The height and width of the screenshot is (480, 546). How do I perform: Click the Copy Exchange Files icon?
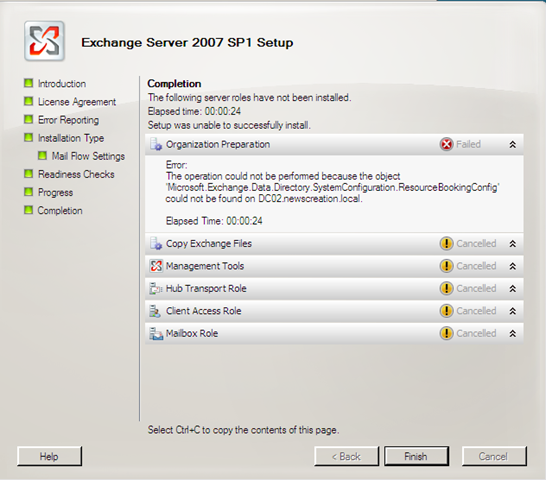coord(156,243)
